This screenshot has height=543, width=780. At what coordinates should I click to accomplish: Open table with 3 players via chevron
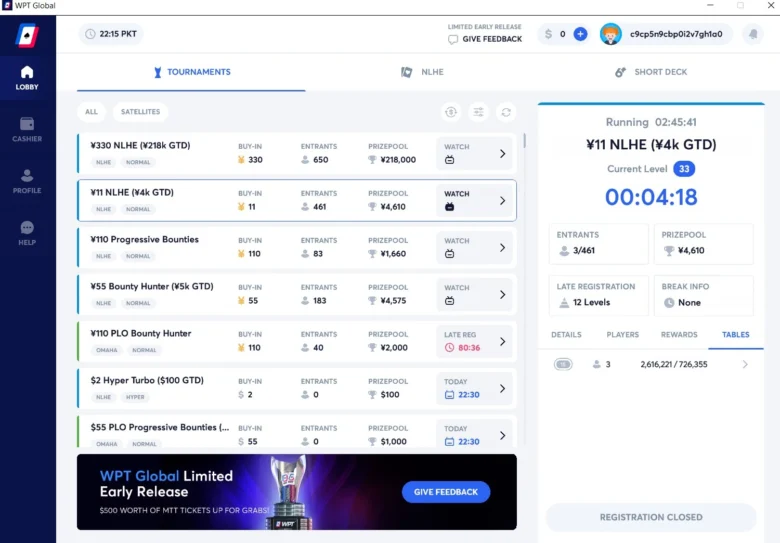(745, 364)
